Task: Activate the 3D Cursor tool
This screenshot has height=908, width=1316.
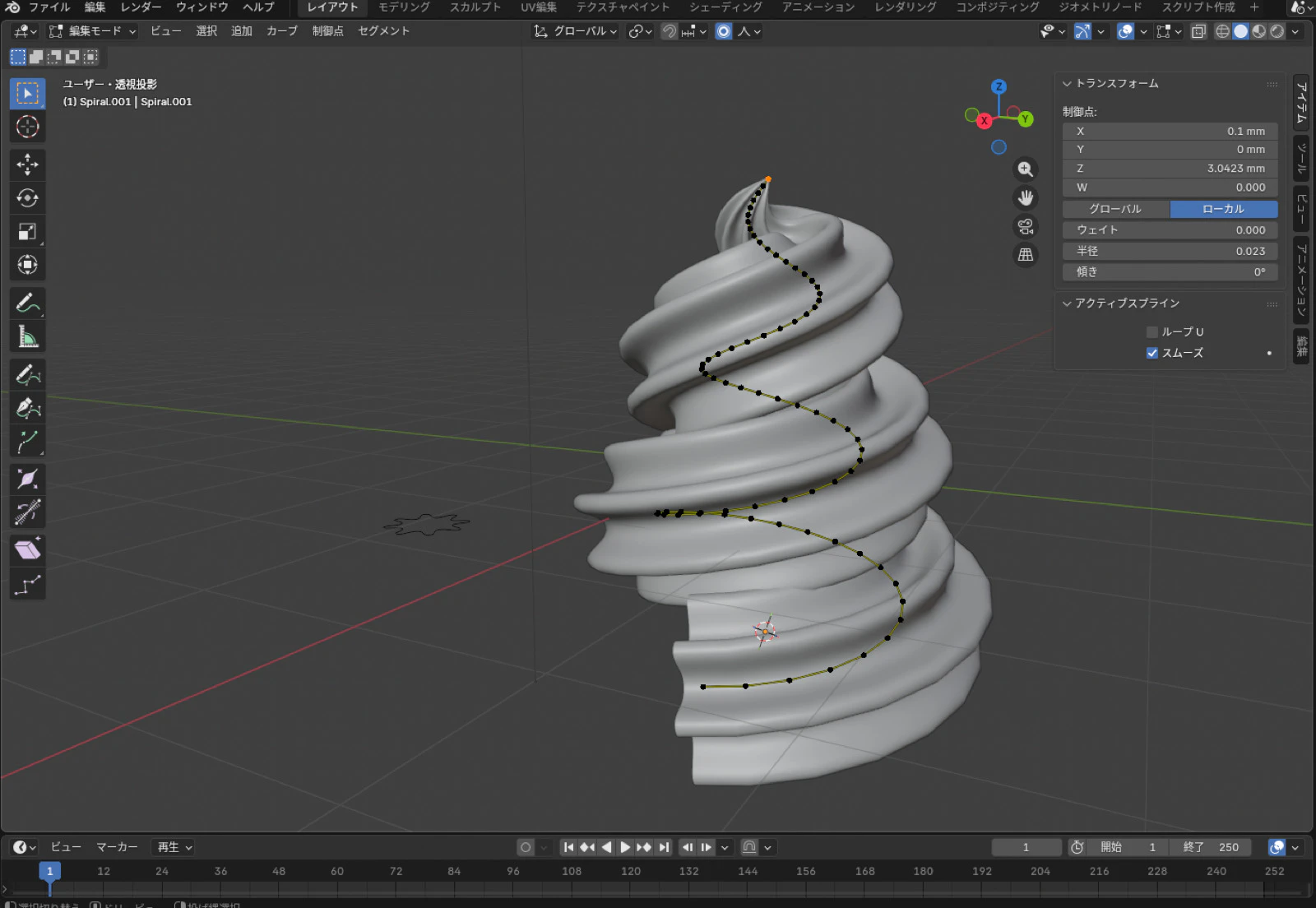Action: (x=27, y=127)
